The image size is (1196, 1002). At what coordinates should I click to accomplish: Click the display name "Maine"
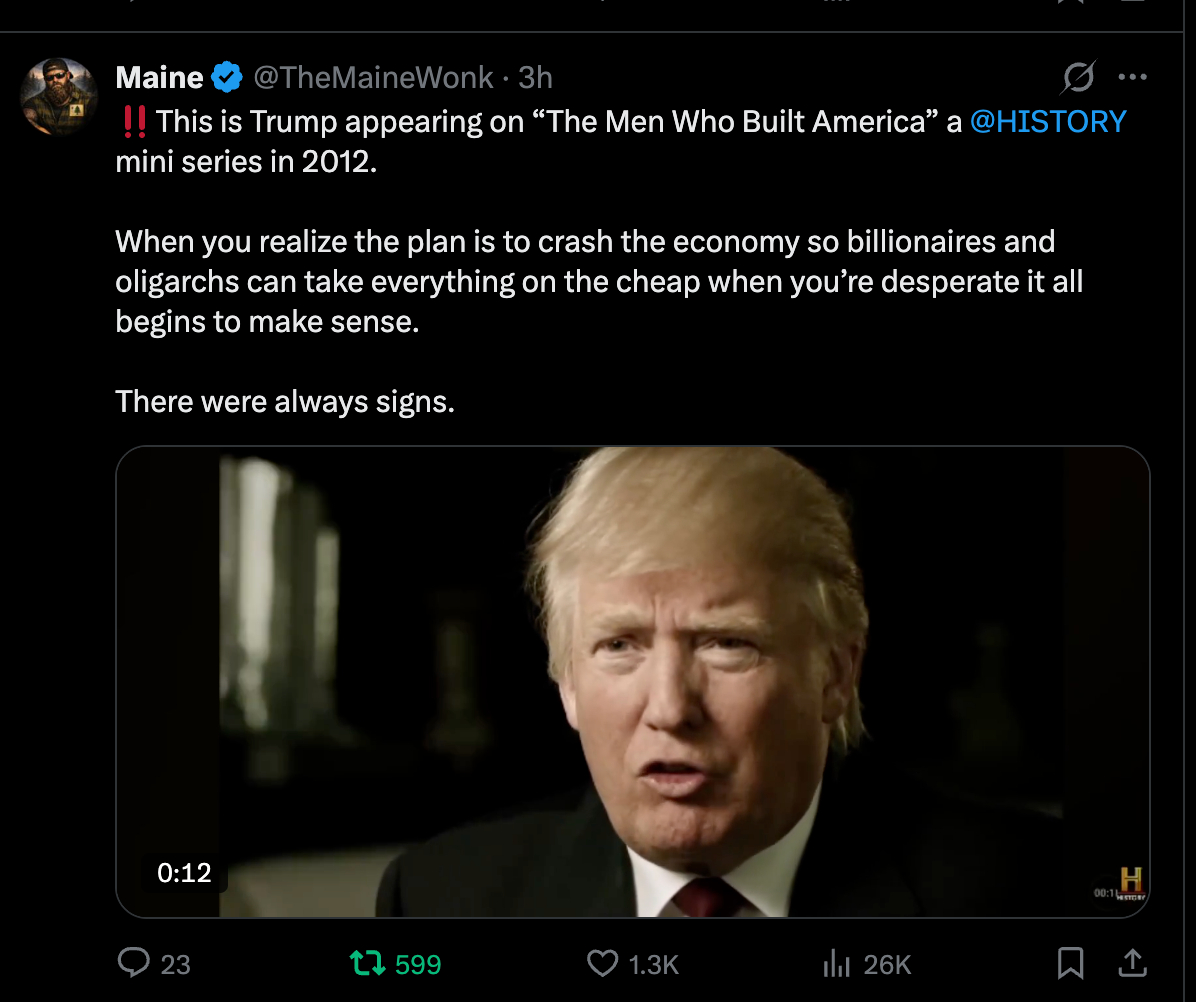[x=159, y=77]
